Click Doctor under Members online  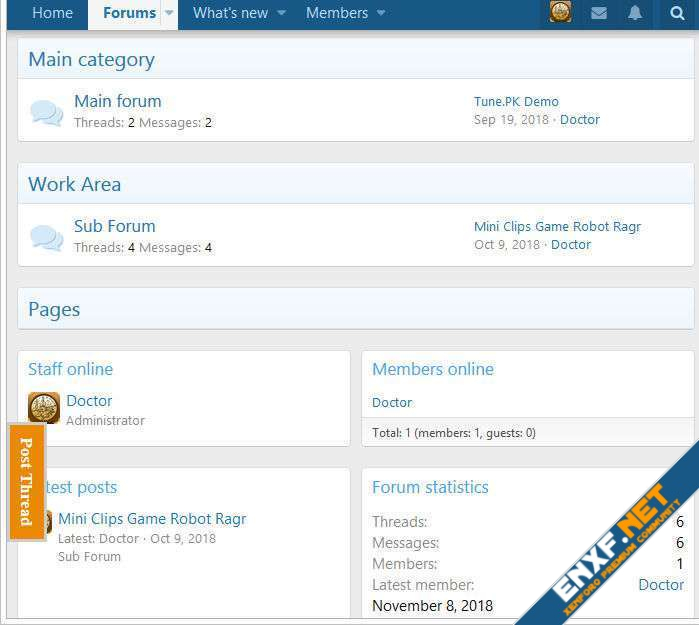coord(392,402)
